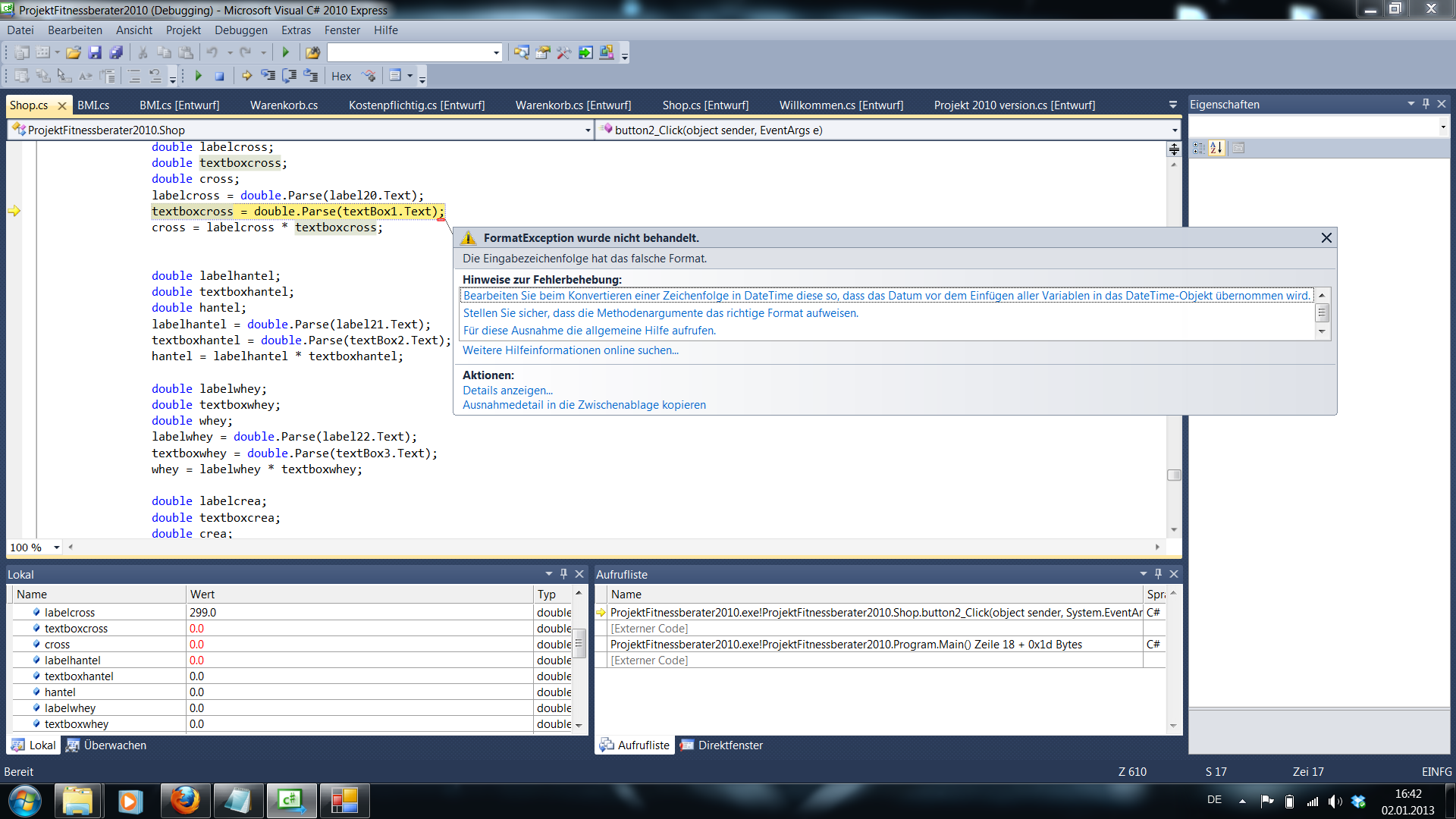Open the Debuggen menu

(240, 30)
